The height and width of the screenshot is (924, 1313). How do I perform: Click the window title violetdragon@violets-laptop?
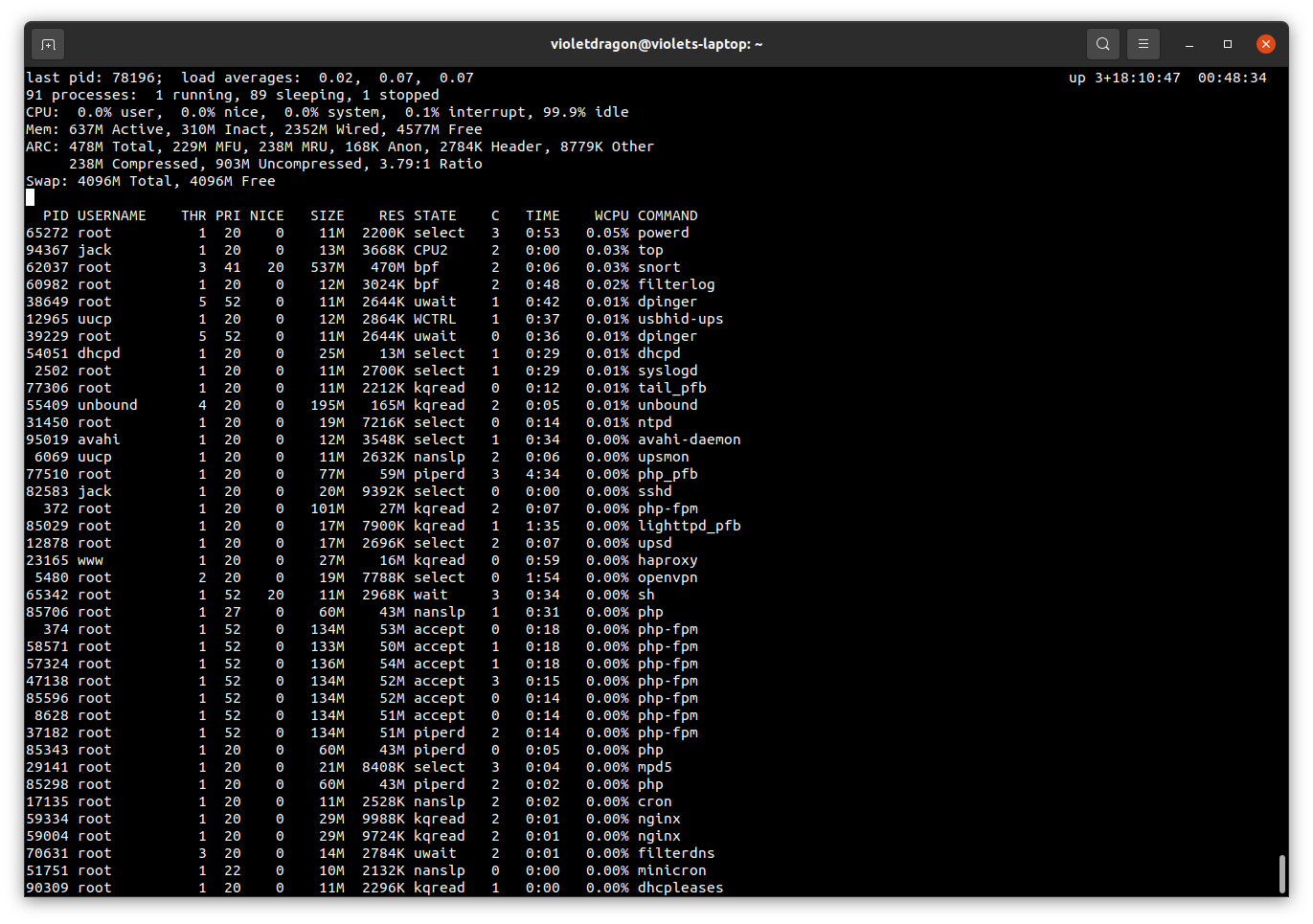pos(656,44)
